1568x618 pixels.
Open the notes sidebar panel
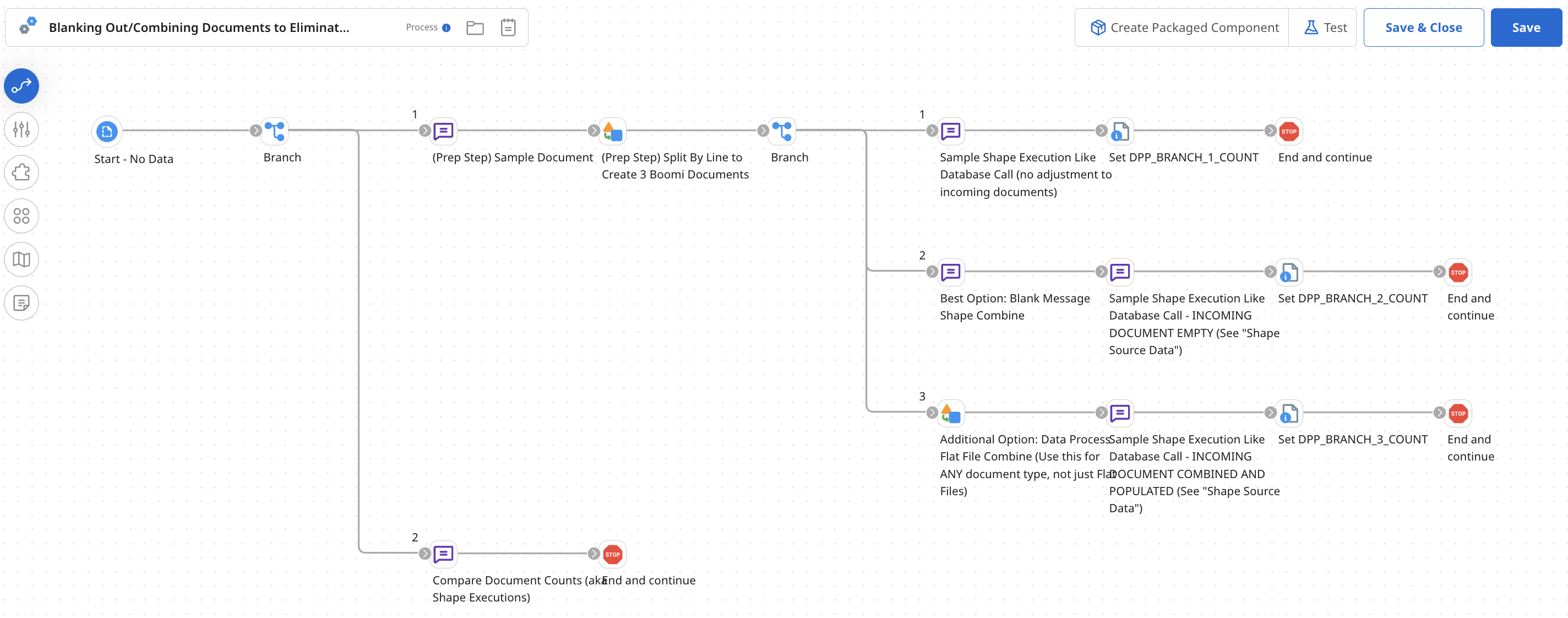coord(21,302)
